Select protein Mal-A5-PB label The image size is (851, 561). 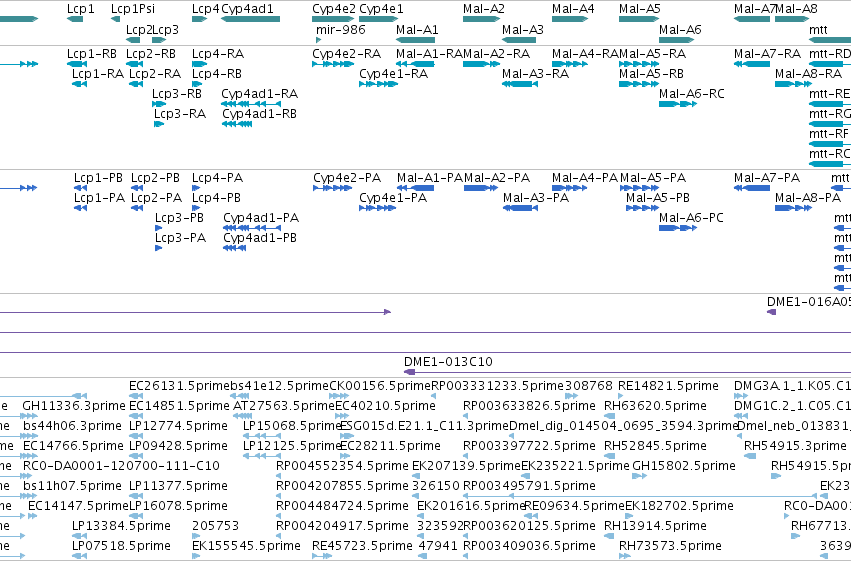[x=658, y=198]
